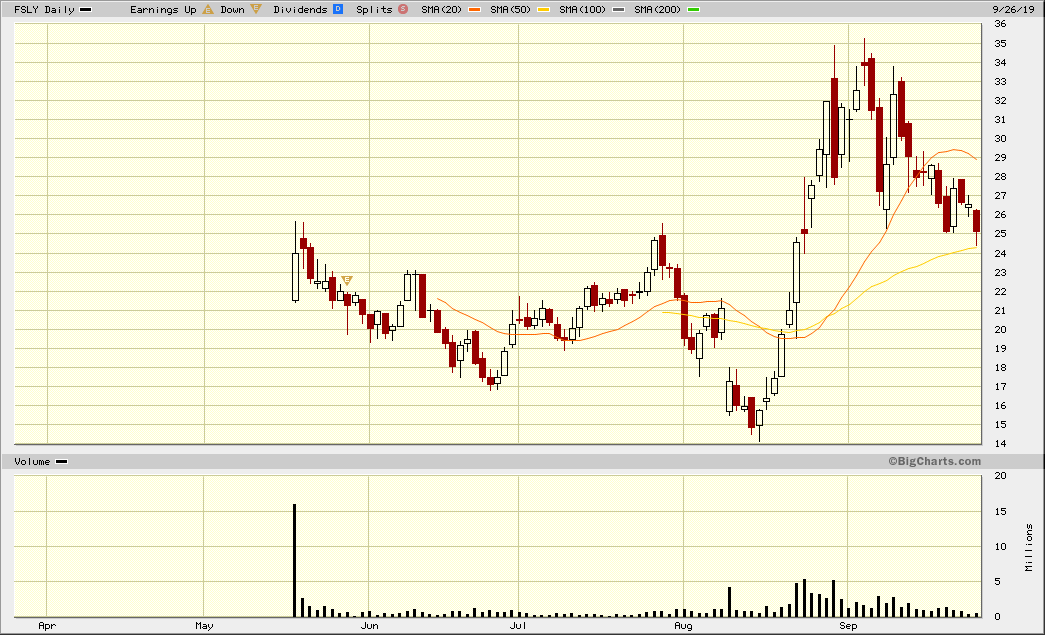The height and width of the screenshot is (635, 1045).
Task: Click the black Volume legend swatch
Action: pos(61,462)
